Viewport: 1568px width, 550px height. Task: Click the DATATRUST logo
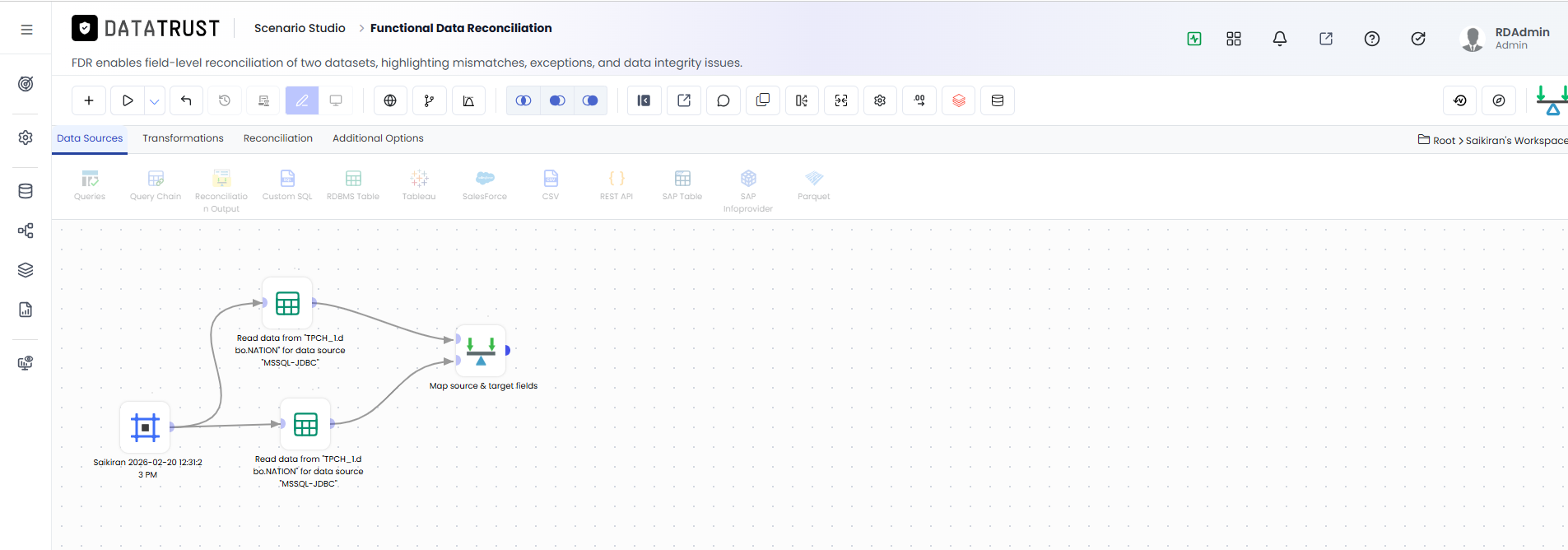click(x=146, y=28)
